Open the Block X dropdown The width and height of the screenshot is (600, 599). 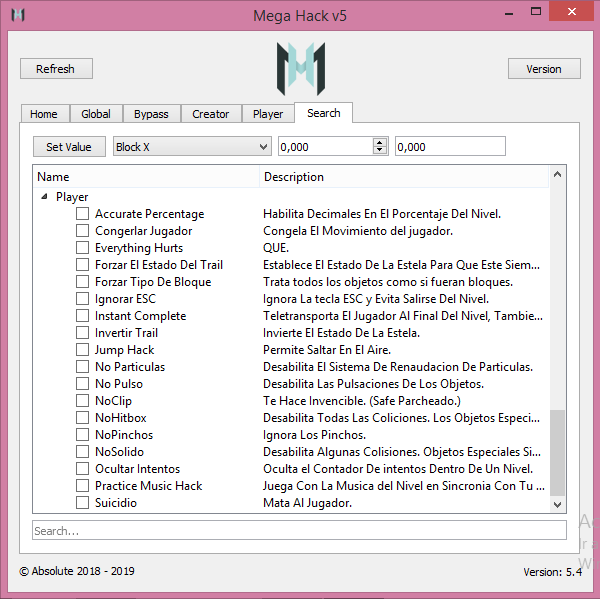click(192, 147)
